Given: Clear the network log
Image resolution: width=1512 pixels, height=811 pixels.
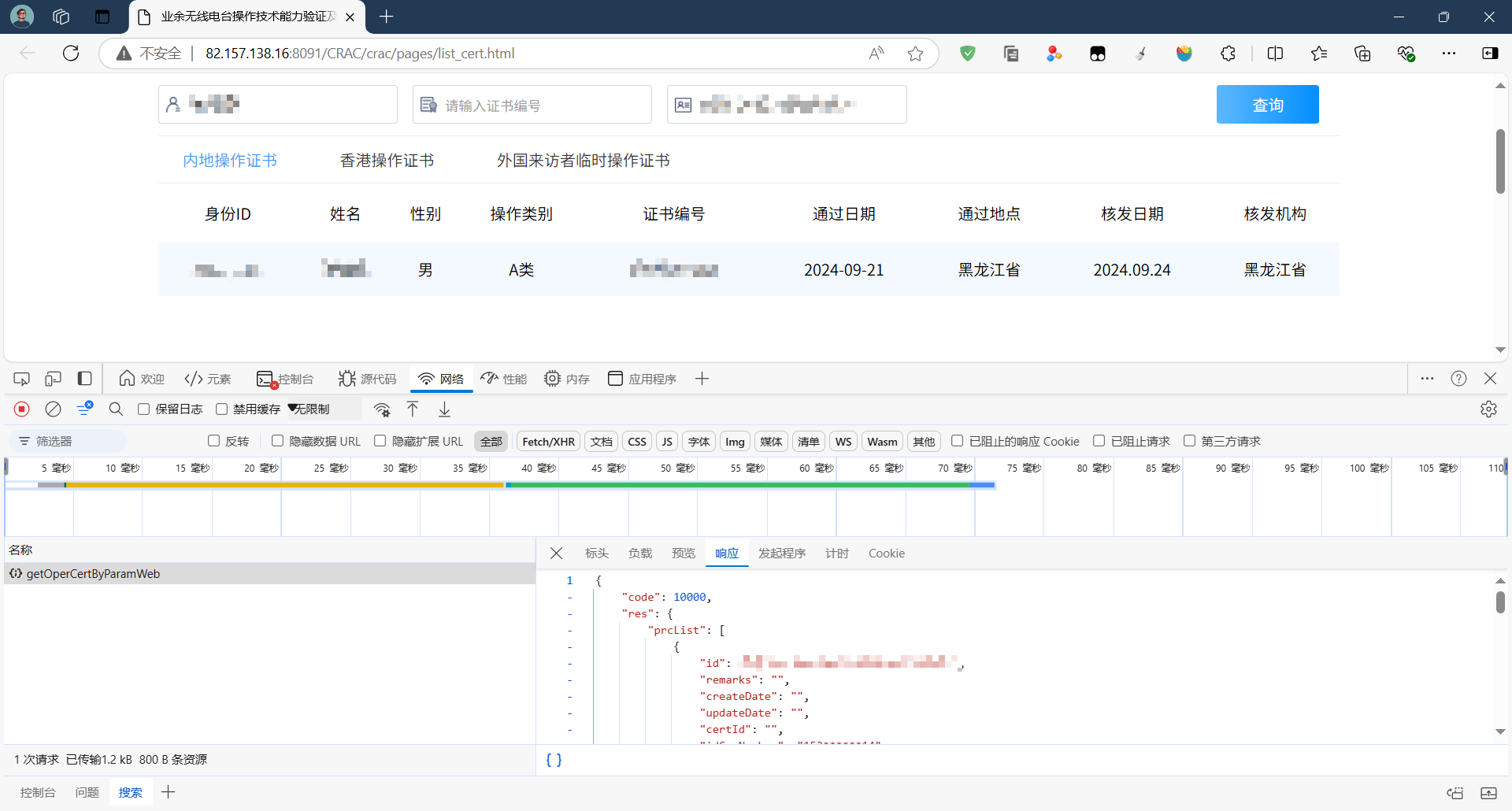Looking at the screenshot, I should coord(53,409).
